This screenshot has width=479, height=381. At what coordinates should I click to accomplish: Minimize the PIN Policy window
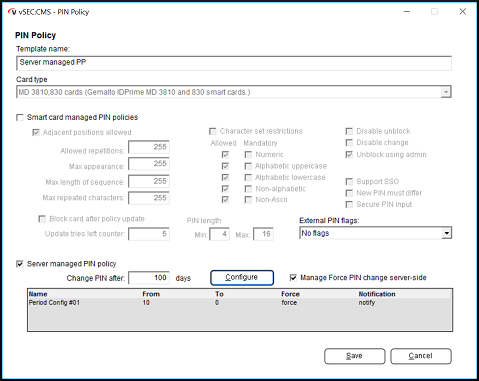point(407,12)
